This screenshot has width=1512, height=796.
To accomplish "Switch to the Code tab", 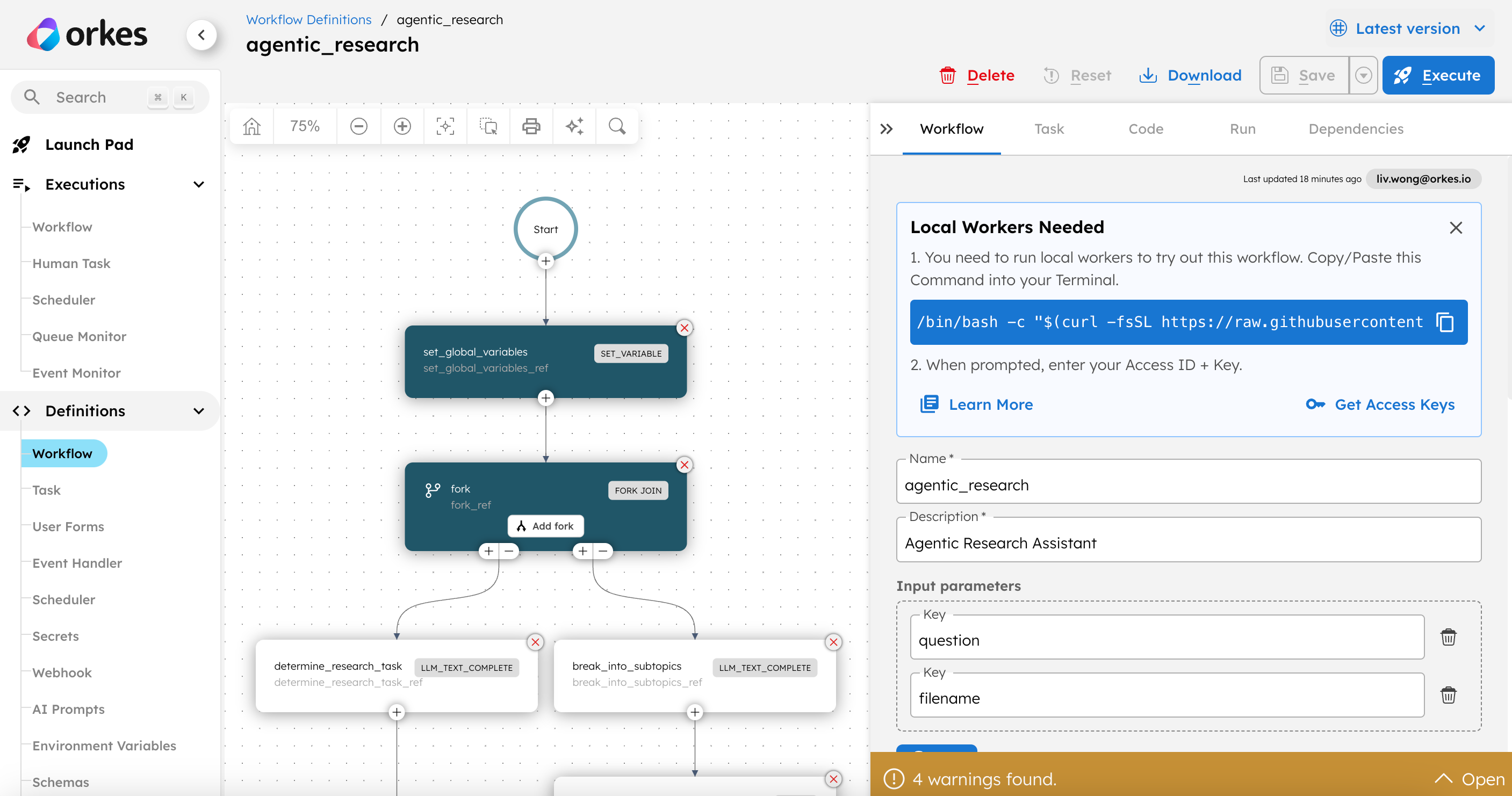I will click(1146, 128).
